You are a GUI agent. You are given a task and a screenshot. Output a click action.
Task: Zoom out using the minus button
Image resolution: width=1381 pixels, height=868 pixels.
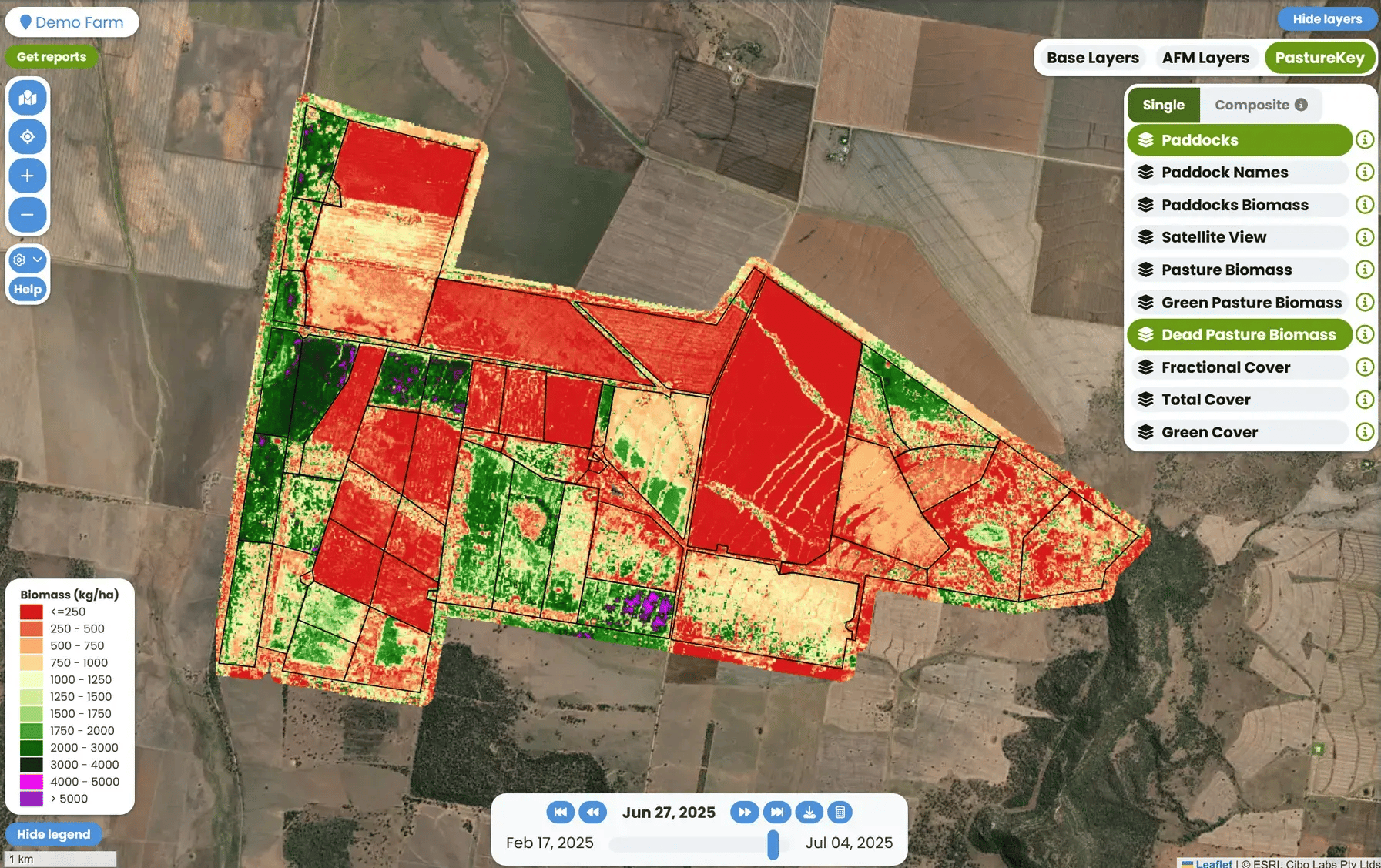pos(28,214)
